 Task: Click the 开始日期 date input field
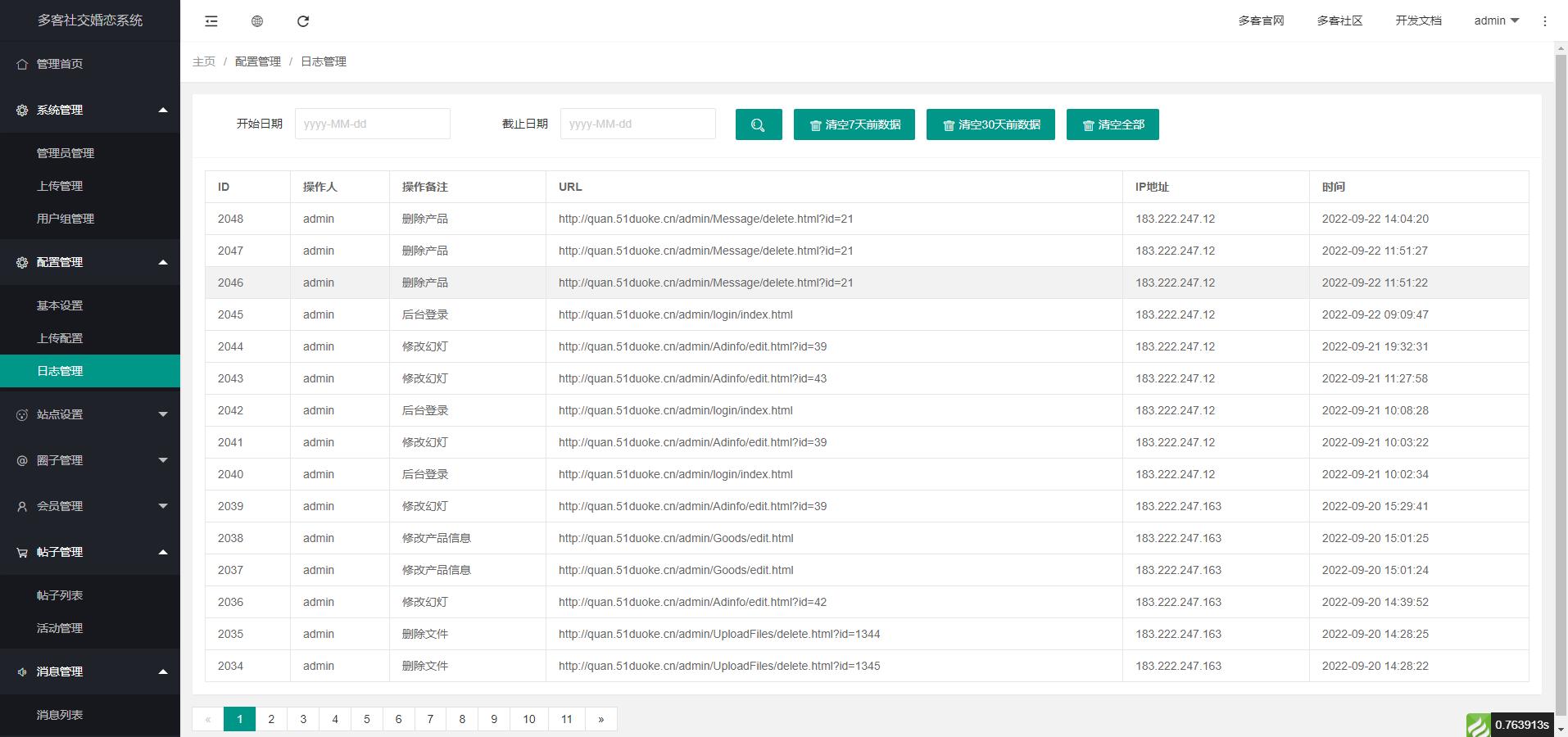coord(372,124)
